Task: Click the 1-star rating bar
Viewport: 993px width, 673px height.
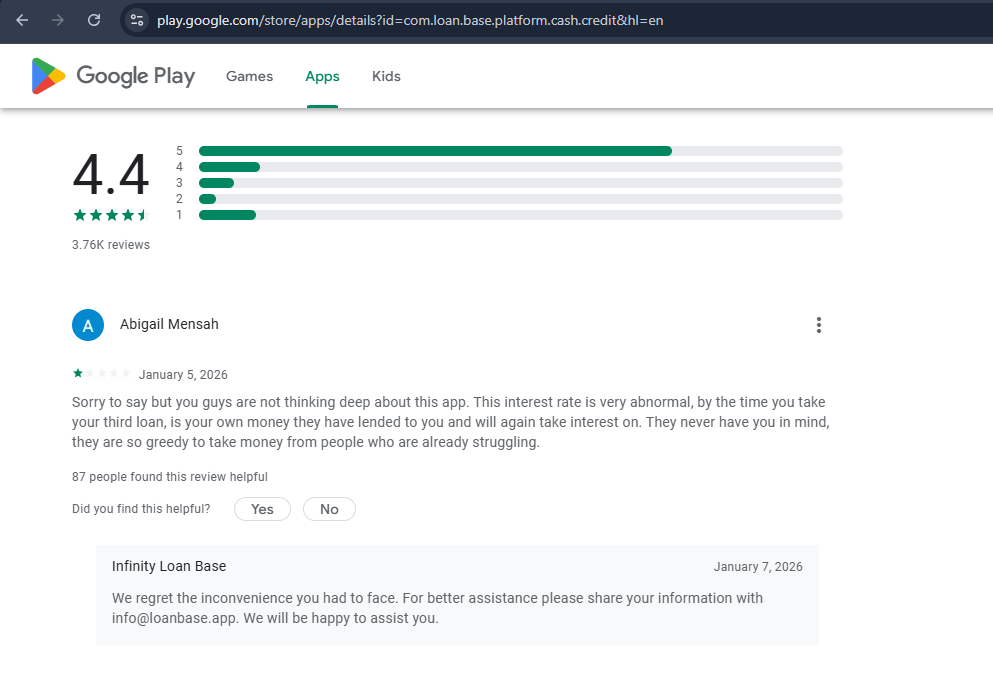Action: pyautogui.click(x=521, y=215)
